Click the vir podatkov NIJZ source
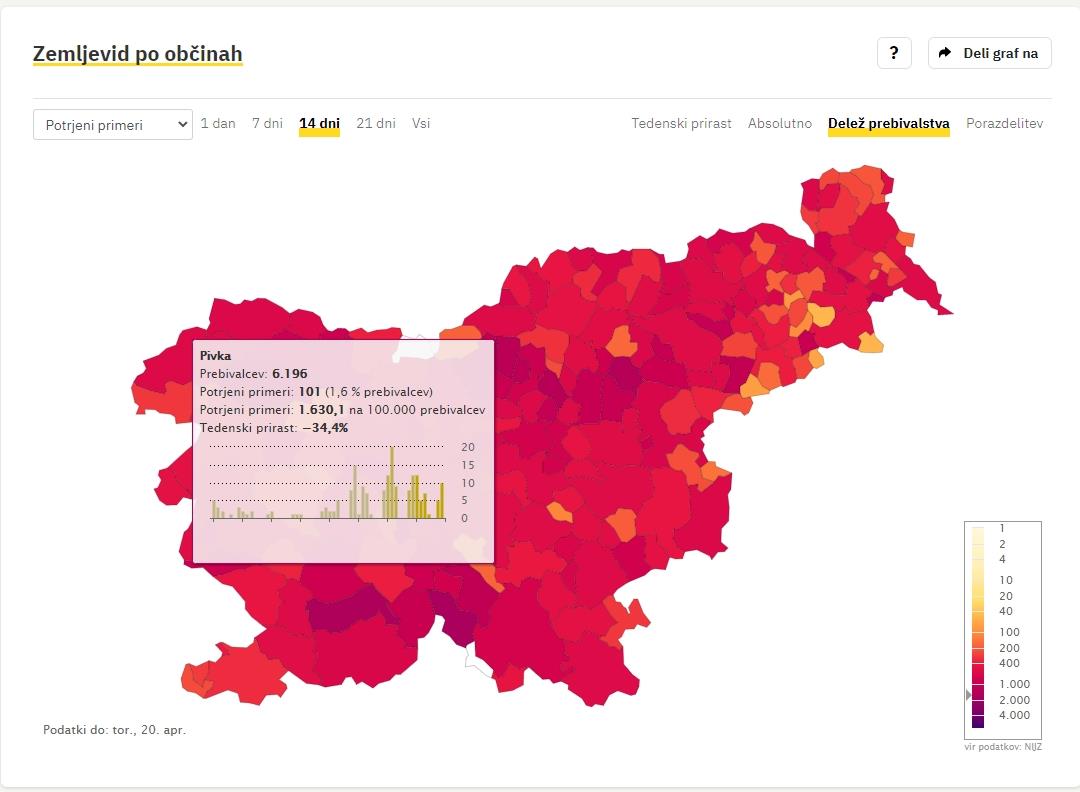Viewport: 1080px width, 792px height. (x=1003, y=747)
